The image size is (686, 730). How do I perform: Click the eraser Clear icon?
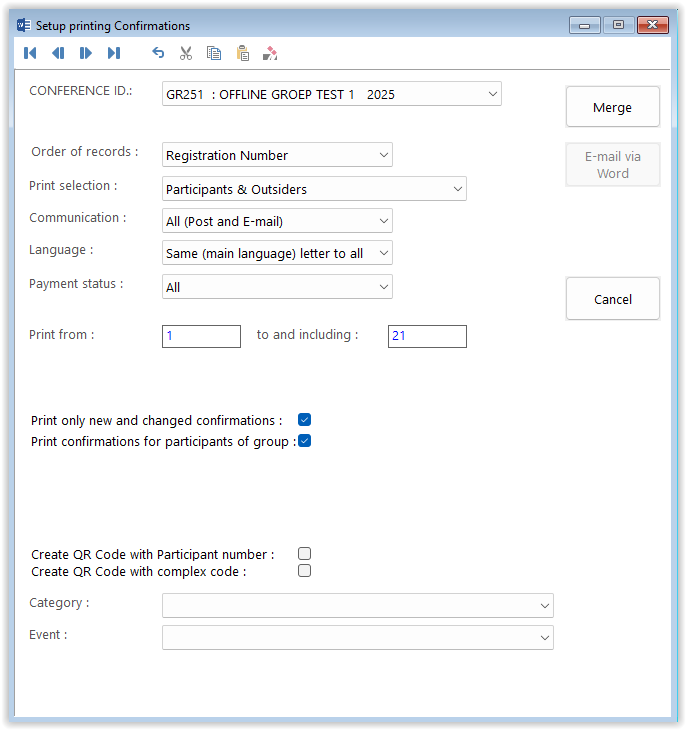point(270,53)
